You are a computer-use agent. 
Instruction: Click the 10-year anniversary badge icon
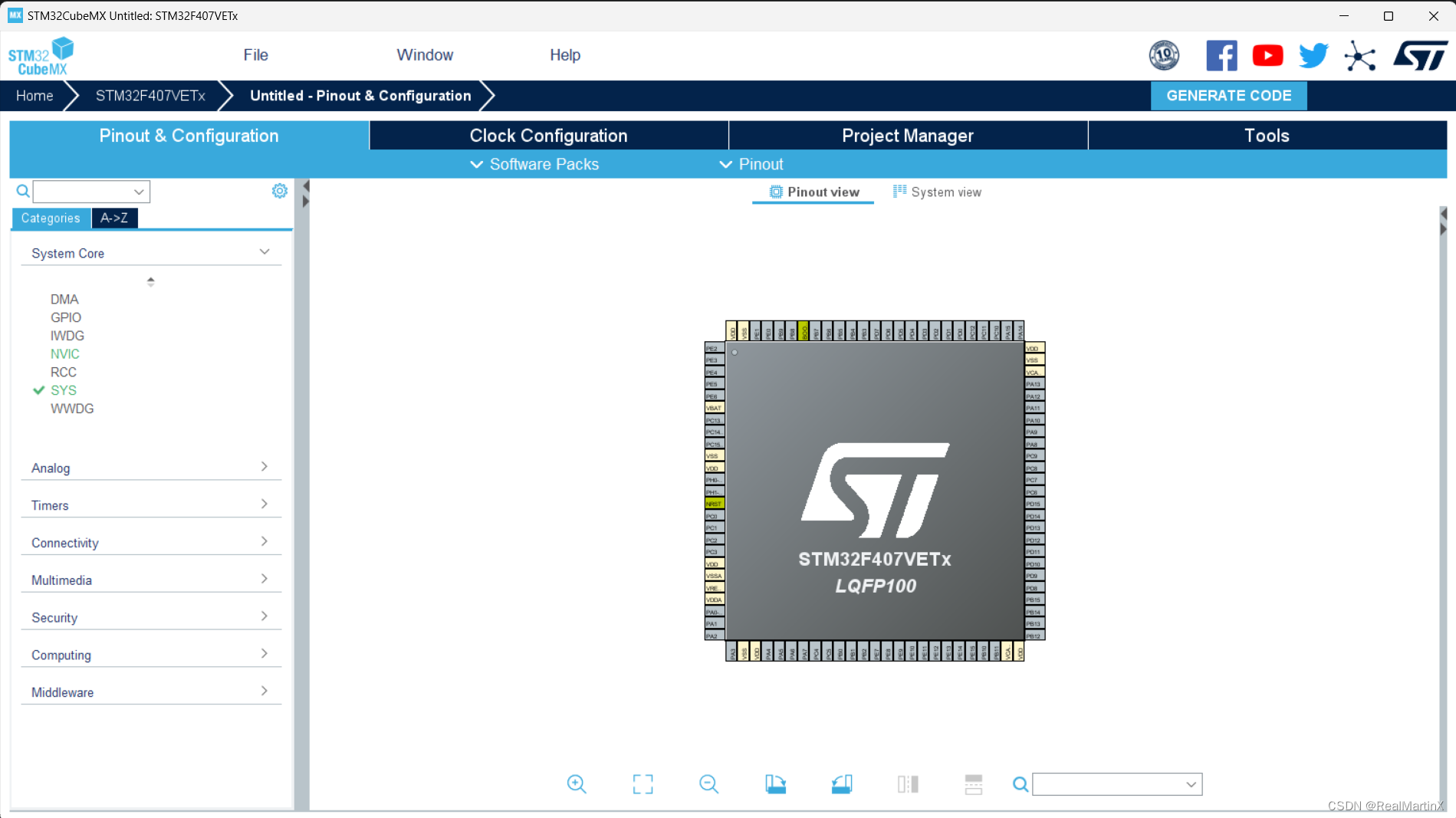1164,55
